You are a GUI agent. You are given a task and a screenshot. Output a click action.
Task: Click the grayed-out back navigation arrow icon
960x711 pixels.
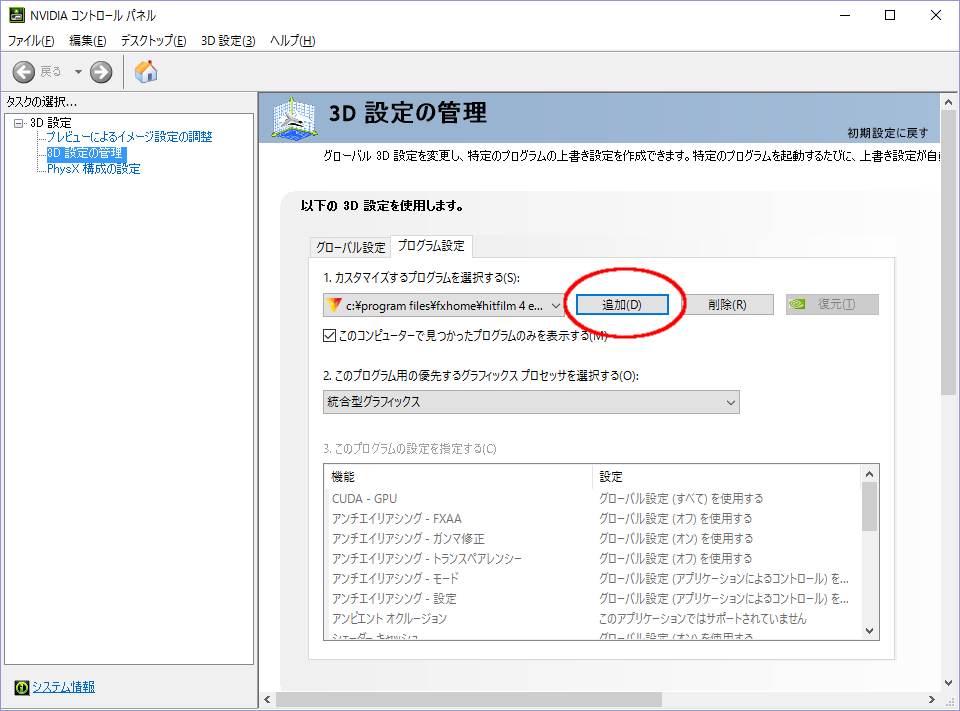(x=25, y=71)
